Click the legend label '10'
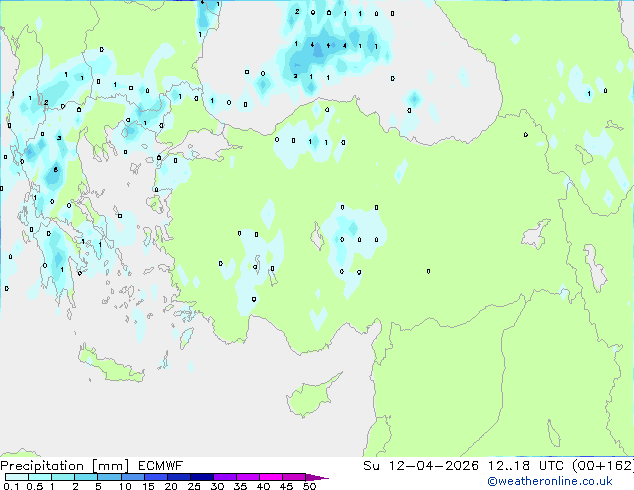Viewport: 634px width, 490px height. pos(125,486)
